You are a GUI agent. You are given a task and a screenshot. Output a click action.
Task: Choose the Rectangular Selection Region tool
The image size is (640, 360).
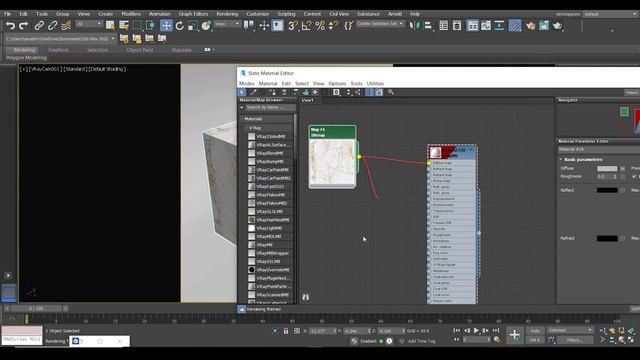click(x=137, y=26)
